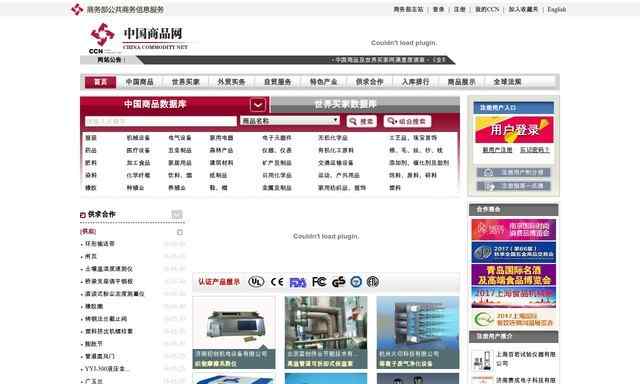Open the 2017 第86届 fair banner
This screenshot has width=640, height=384.
click(513, 252)
